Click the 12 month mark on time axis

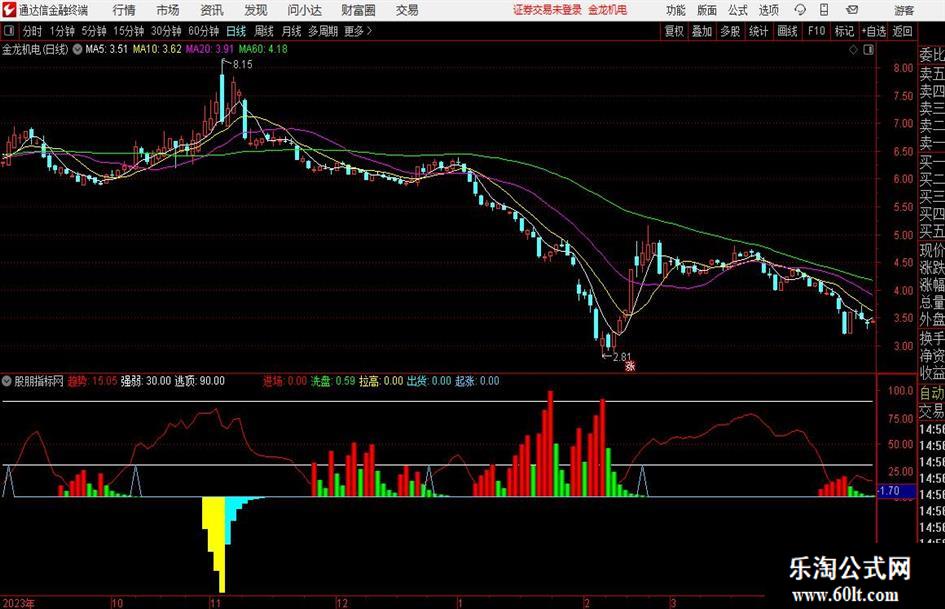pos(342,603)
